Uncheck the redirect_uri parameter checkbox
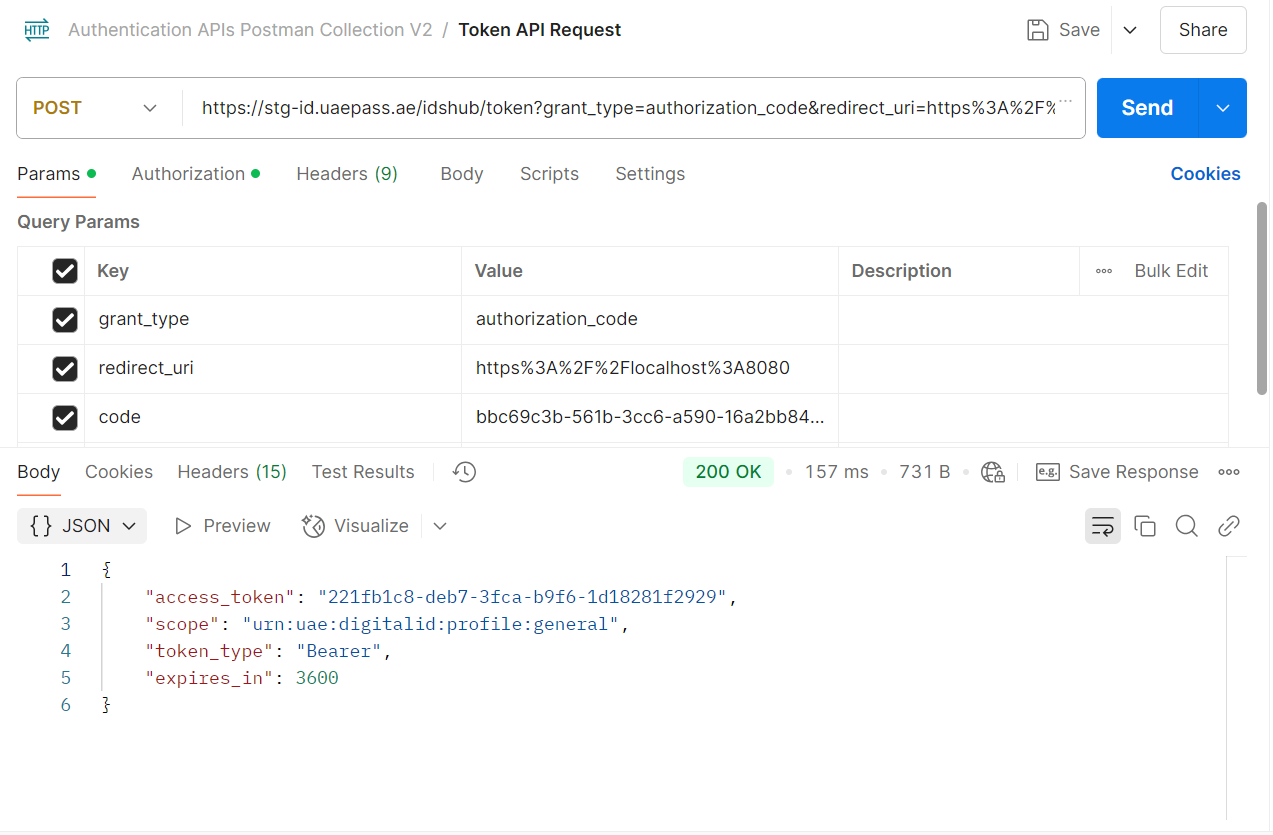1273x835 pixels. click(65, 369)
